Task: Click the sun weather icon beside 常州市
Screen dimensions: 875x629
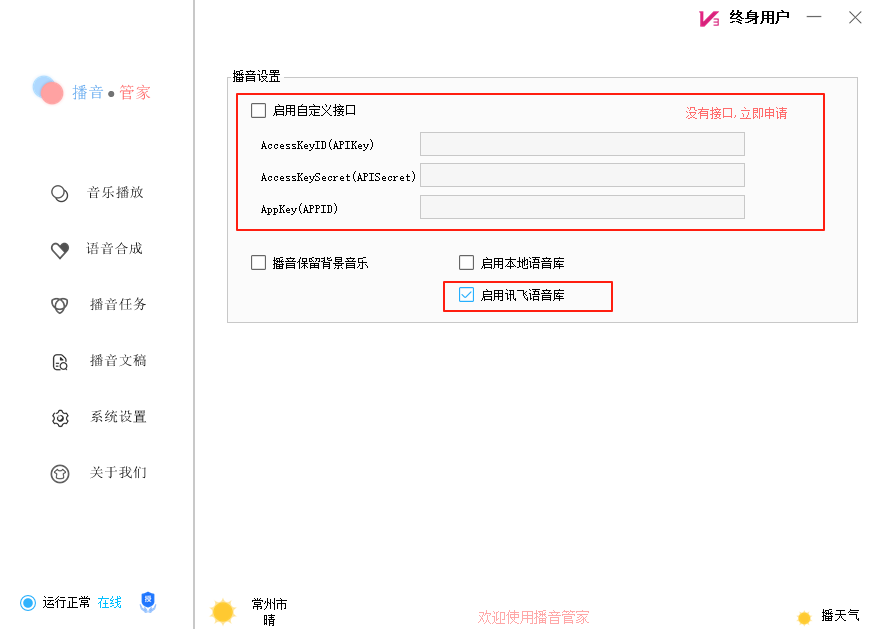Action: [223, 611]
